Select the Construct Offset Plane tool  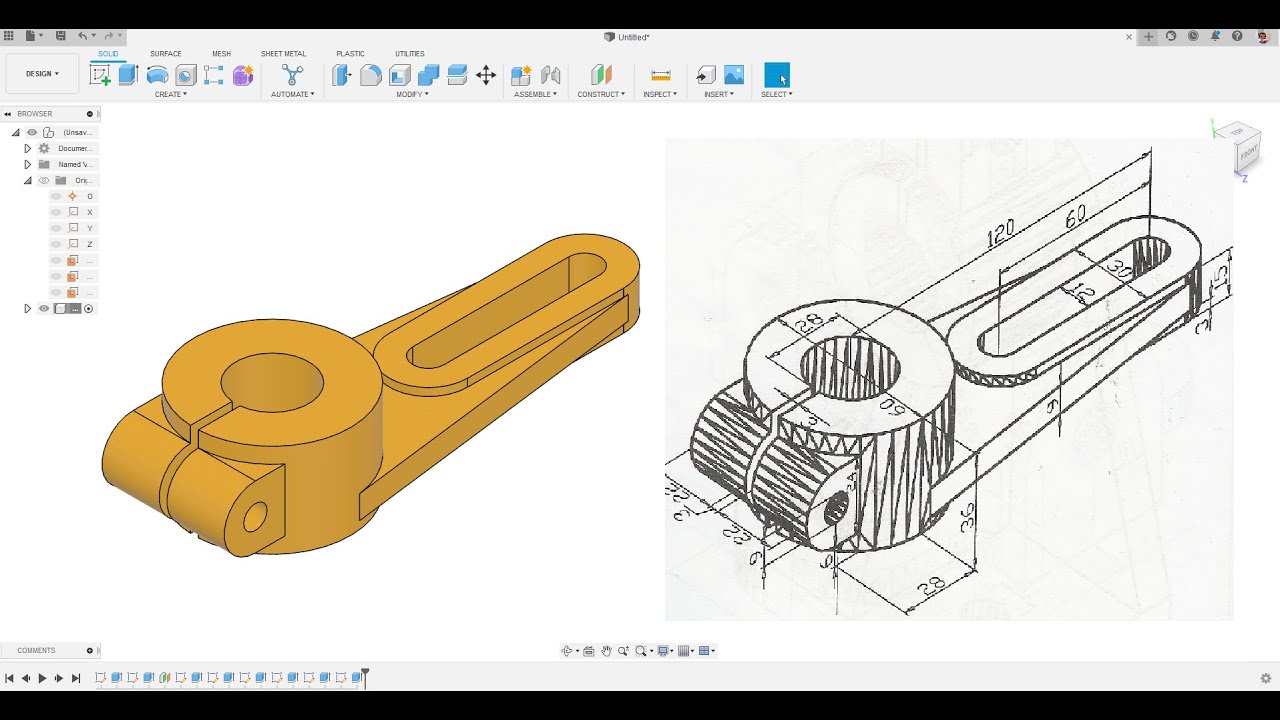point(601,75)
